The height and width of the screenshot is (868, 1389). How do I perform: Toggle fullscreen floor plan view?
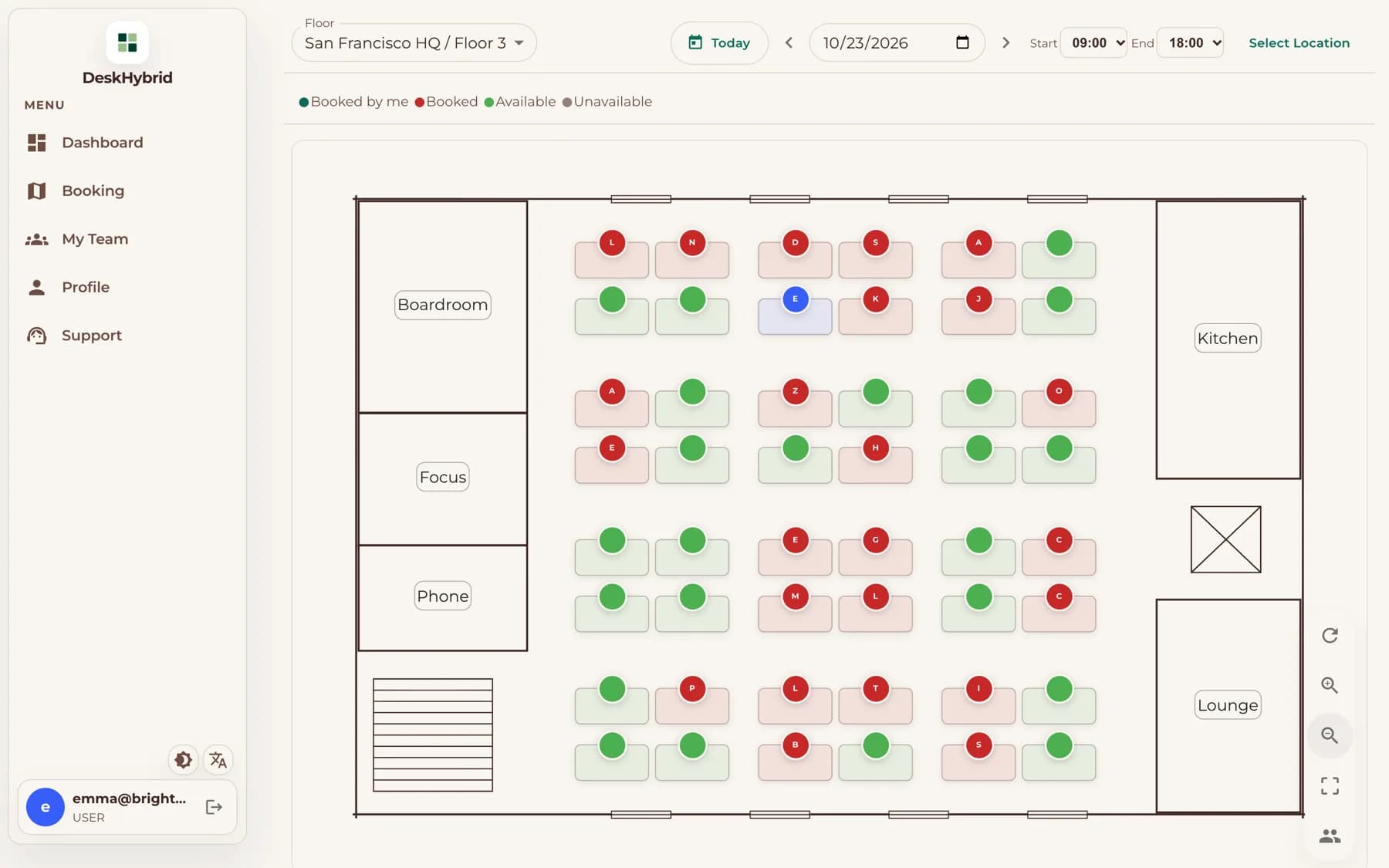1330,786
